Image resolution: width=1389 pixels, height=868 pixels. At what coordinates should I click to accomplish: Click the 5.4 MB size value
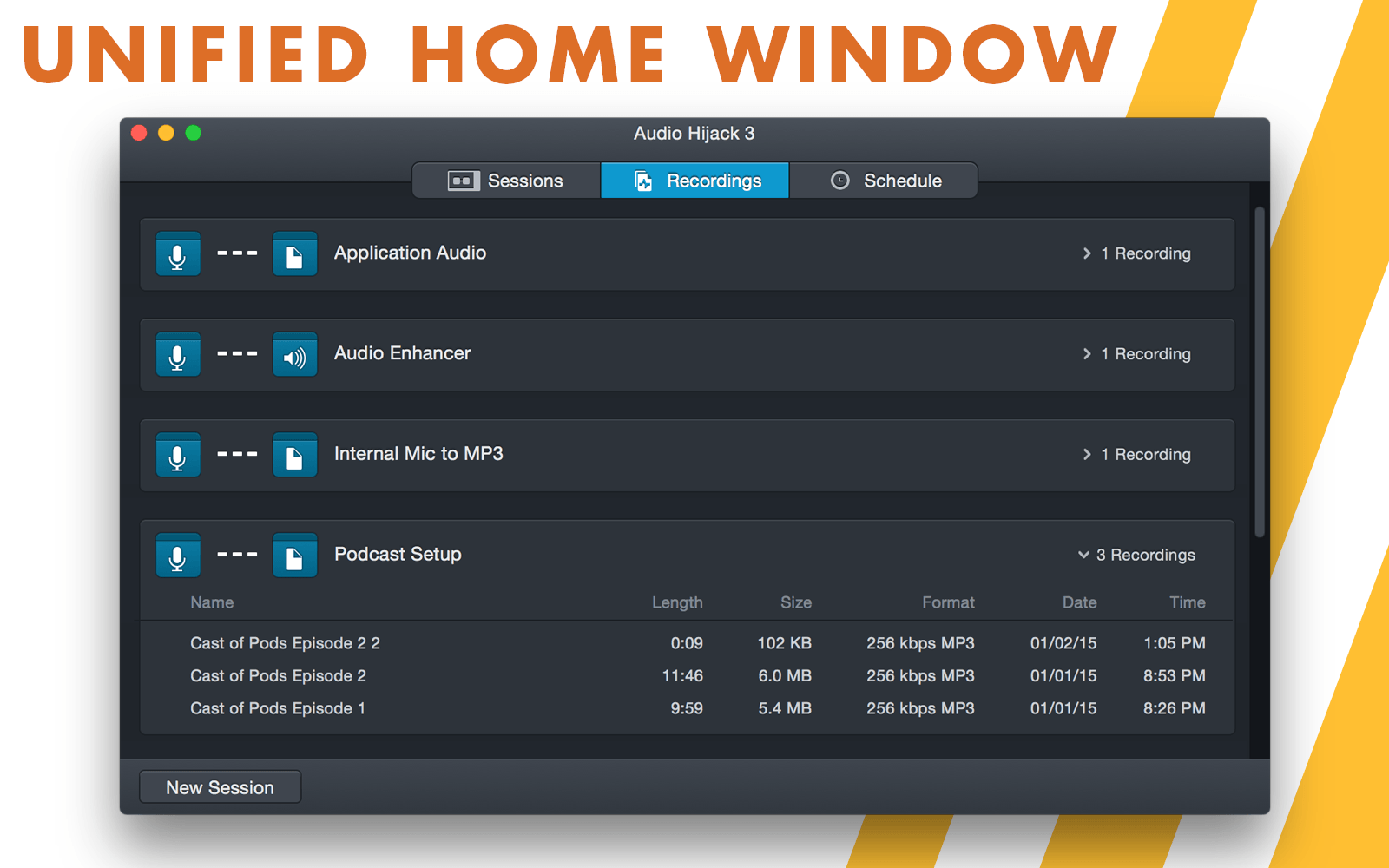pos(785,708)
